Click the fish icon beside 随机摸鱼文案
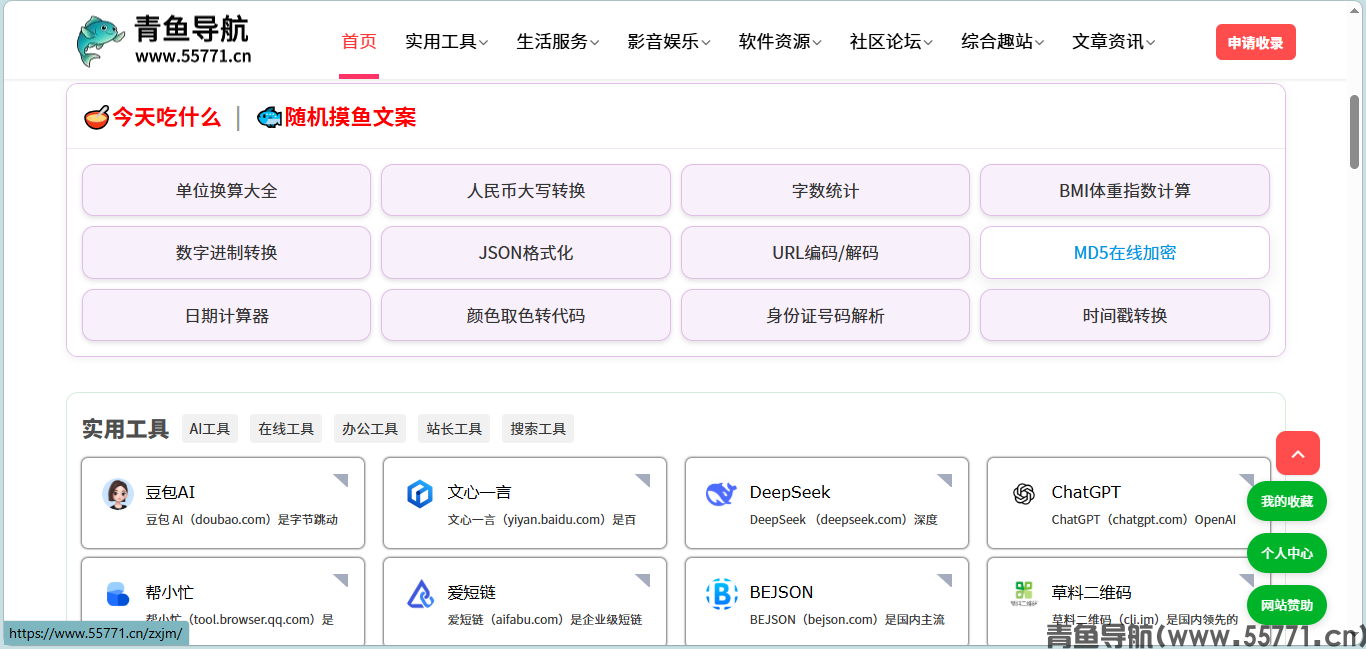 click(269, 118)
